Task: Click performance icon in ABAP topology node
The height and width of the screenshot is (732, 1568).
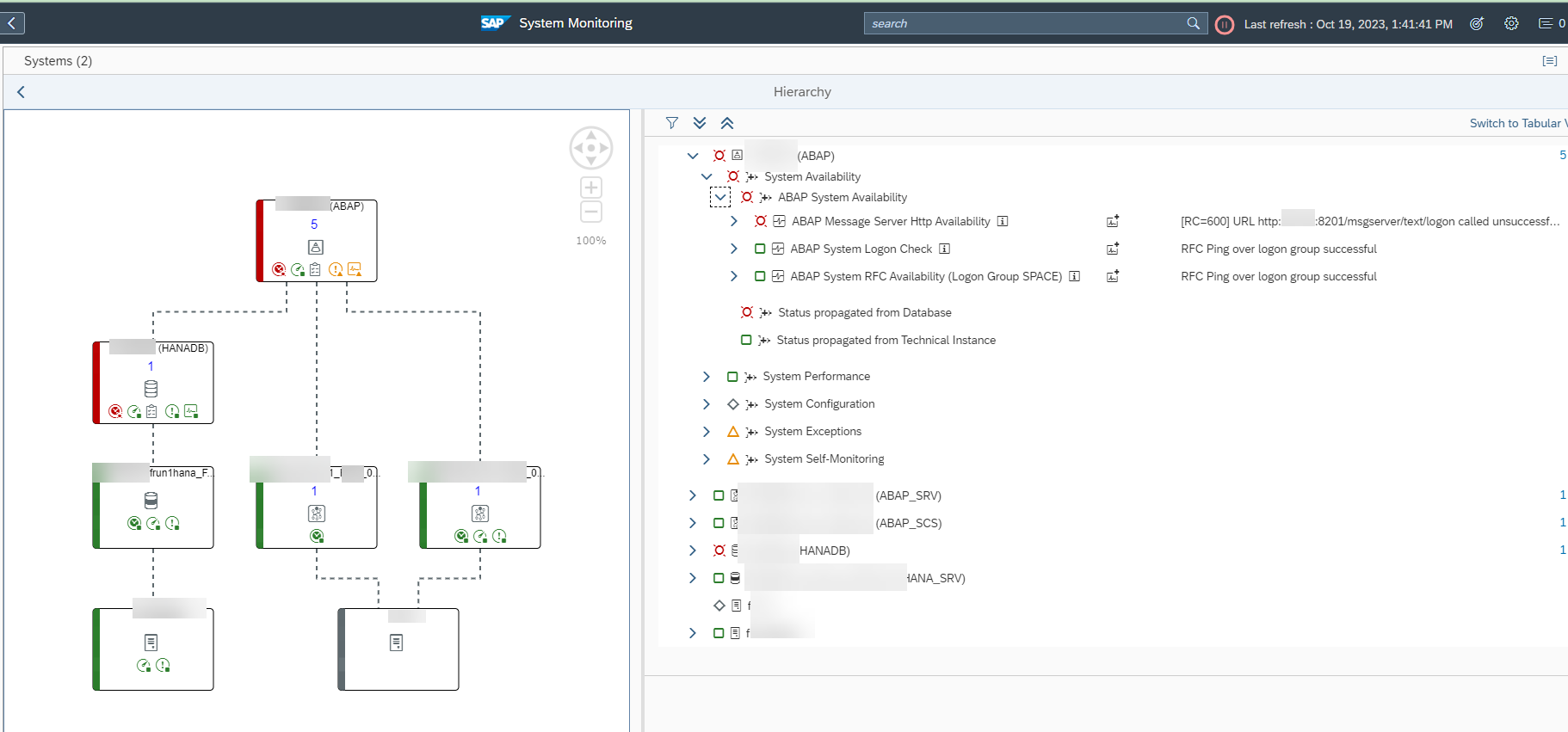Action: [298, 269]
